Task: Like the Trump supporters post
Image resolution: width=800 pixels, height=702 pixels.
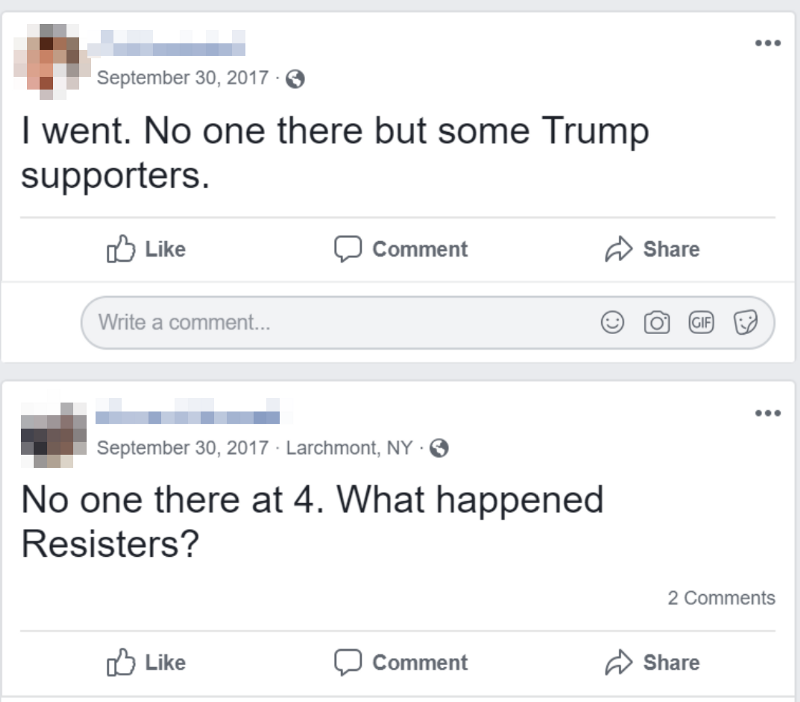Action: (146, 249)
